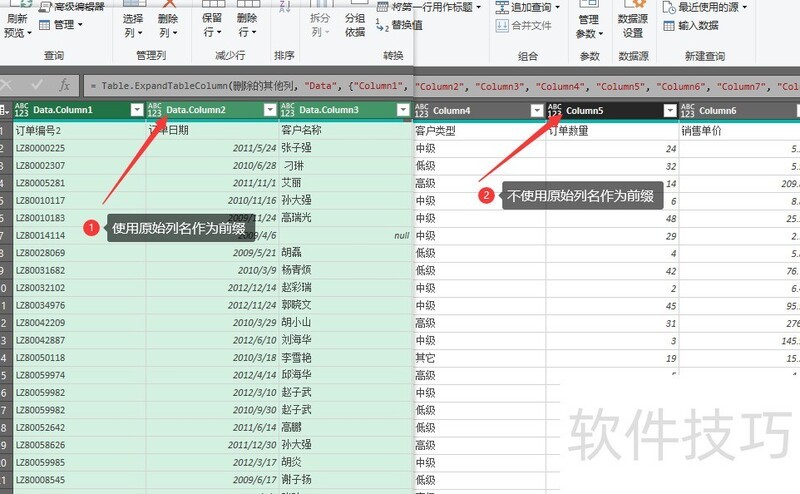Select the Data.Column3 column header

pos(345,110)
